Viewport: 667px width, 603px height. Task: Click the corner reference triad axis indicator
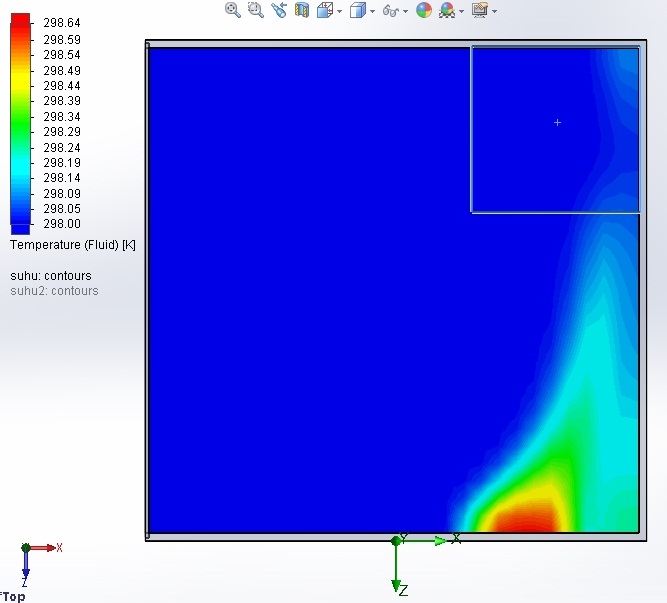point(41,564)
